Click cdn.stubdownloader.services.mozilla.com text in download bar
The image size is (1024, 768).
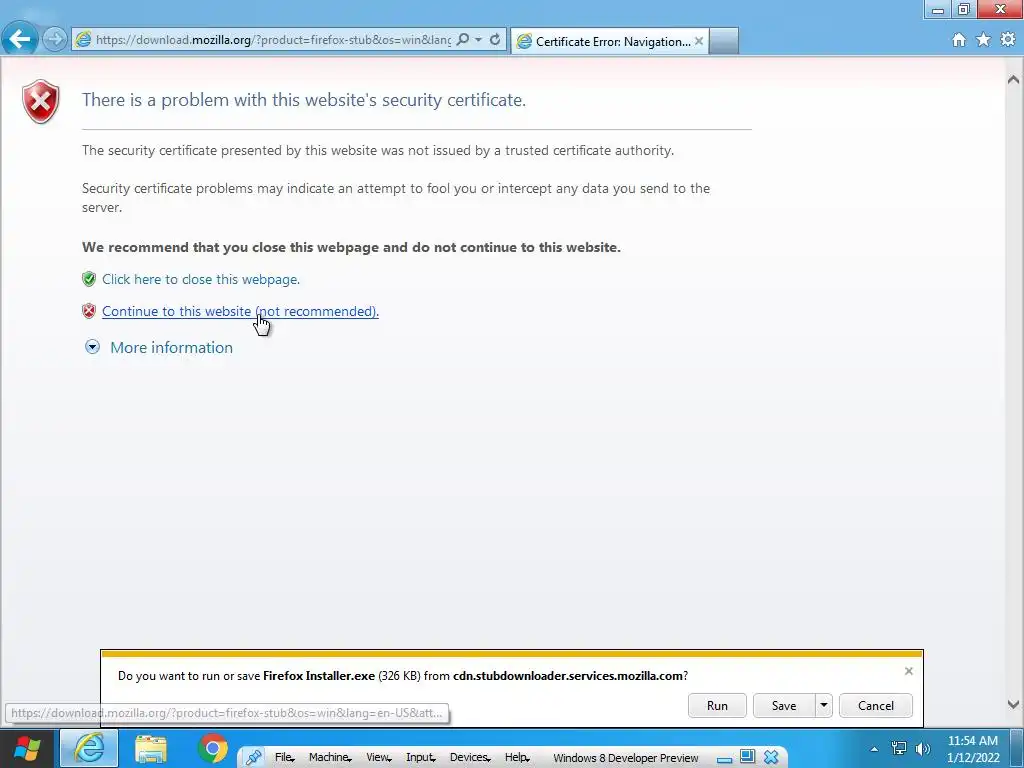pyautogui.click(x=568, y=676)
